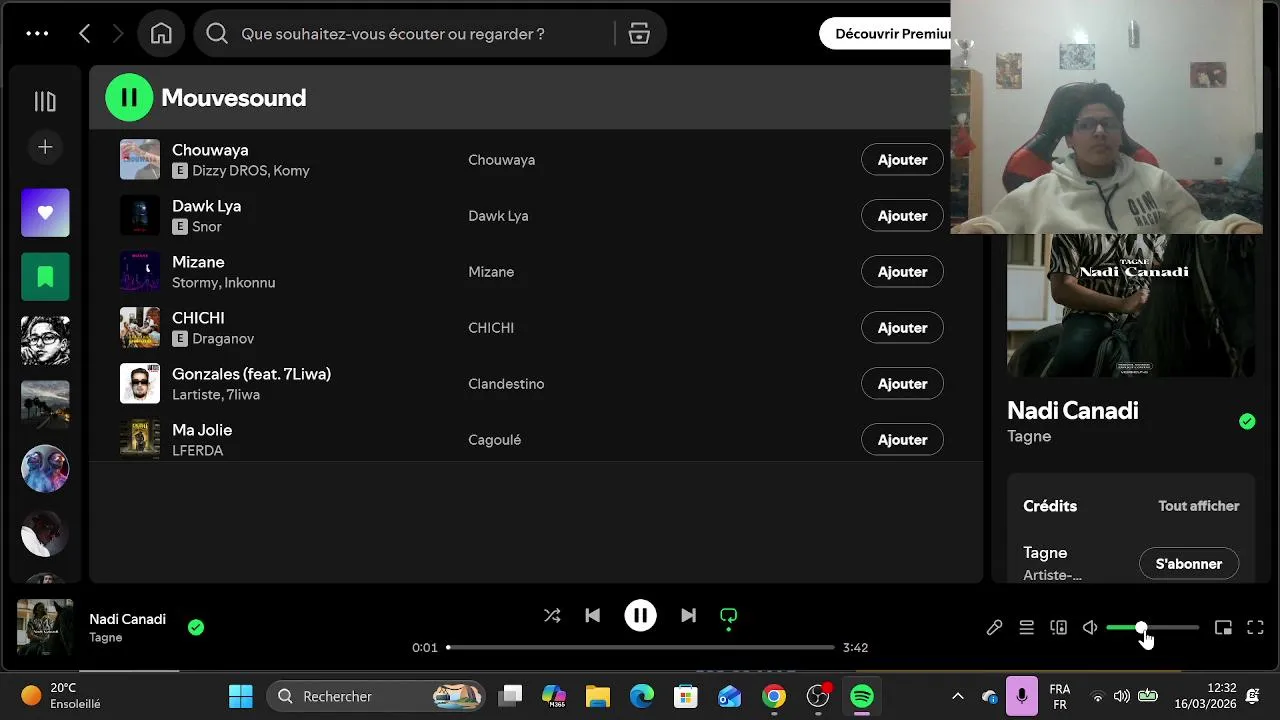Mute with the speaker icon
Screen dimensions: 1280x720
[1090, 628]
